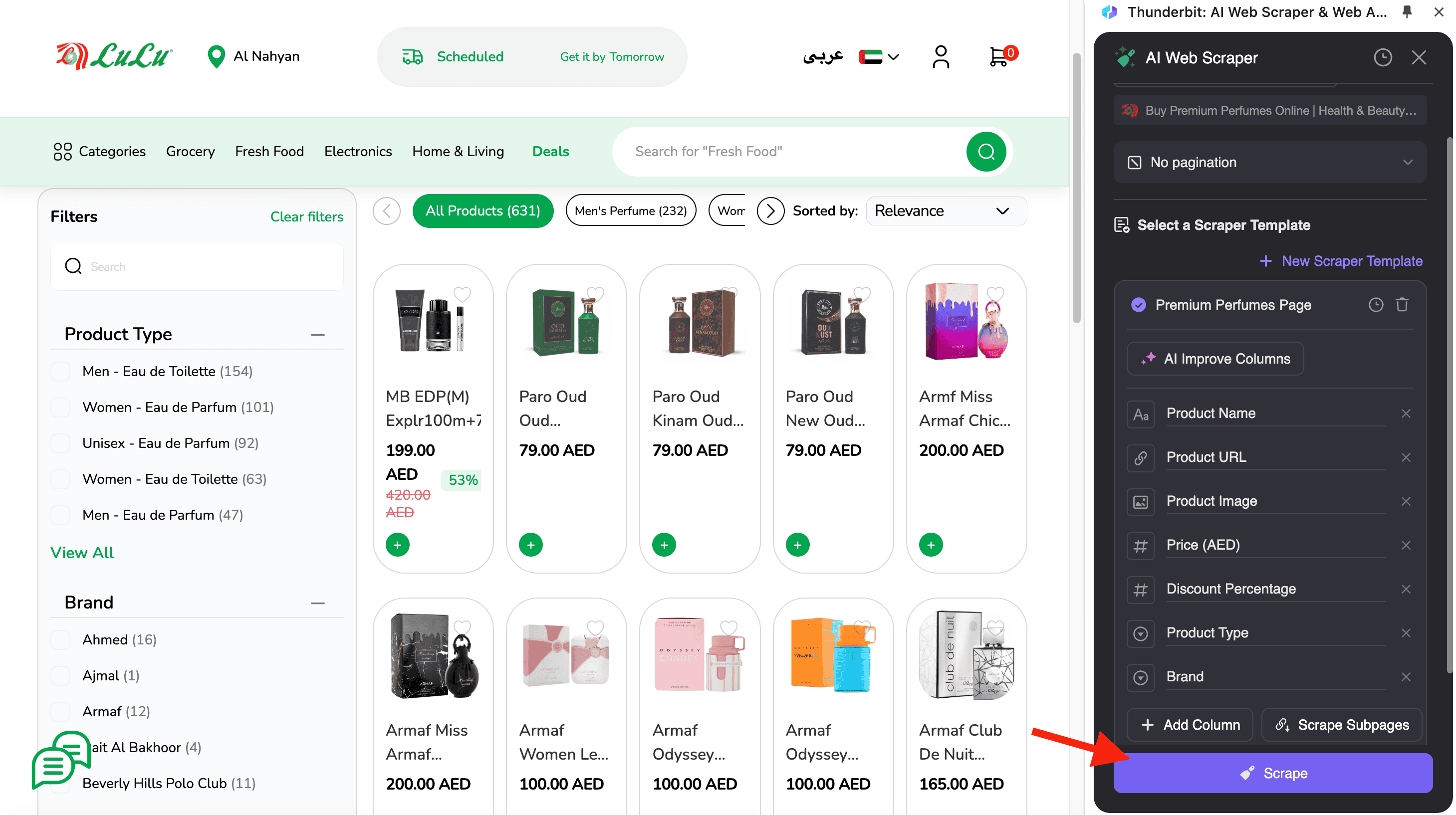The height and width of the screenshot is (815, 1456).
Task: Remove the Product Type column
Action: point(1406,633)
